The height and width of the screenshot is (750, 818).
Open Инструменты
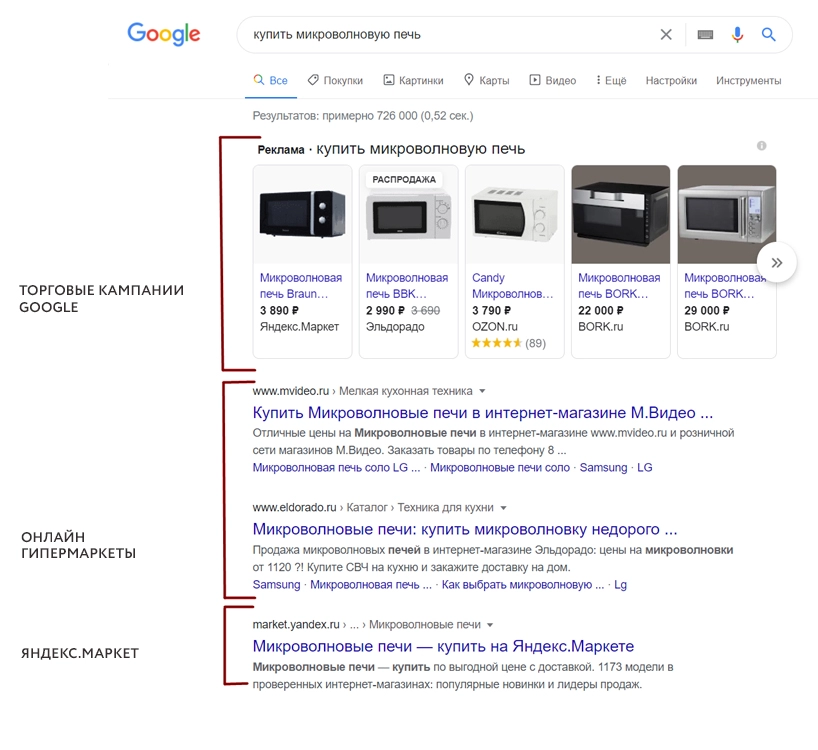tap(748, 80)
